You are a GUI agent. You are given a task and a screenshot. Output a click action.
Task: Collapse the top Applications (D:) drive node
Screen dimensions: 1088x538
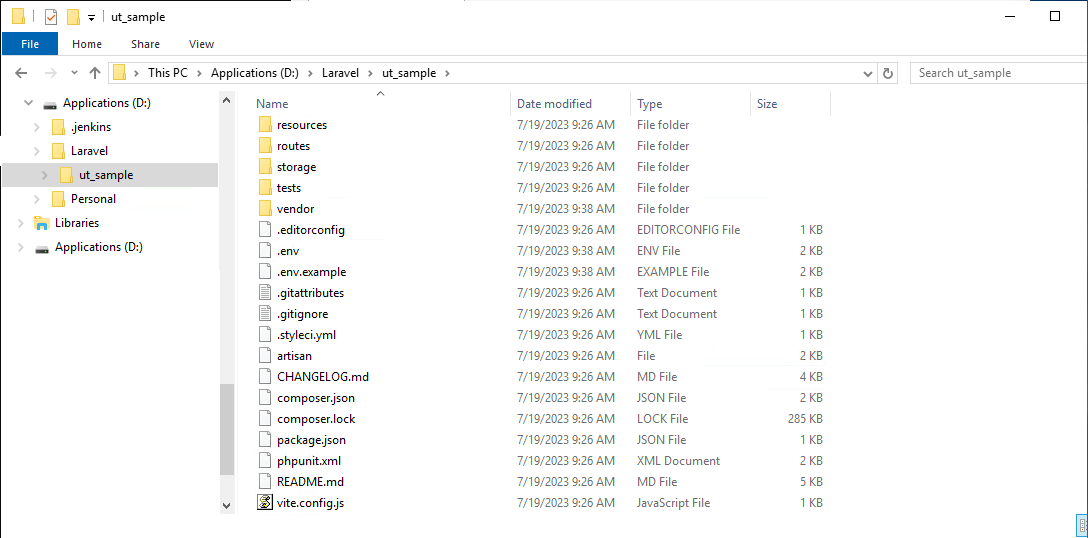(x=28, y=103)
